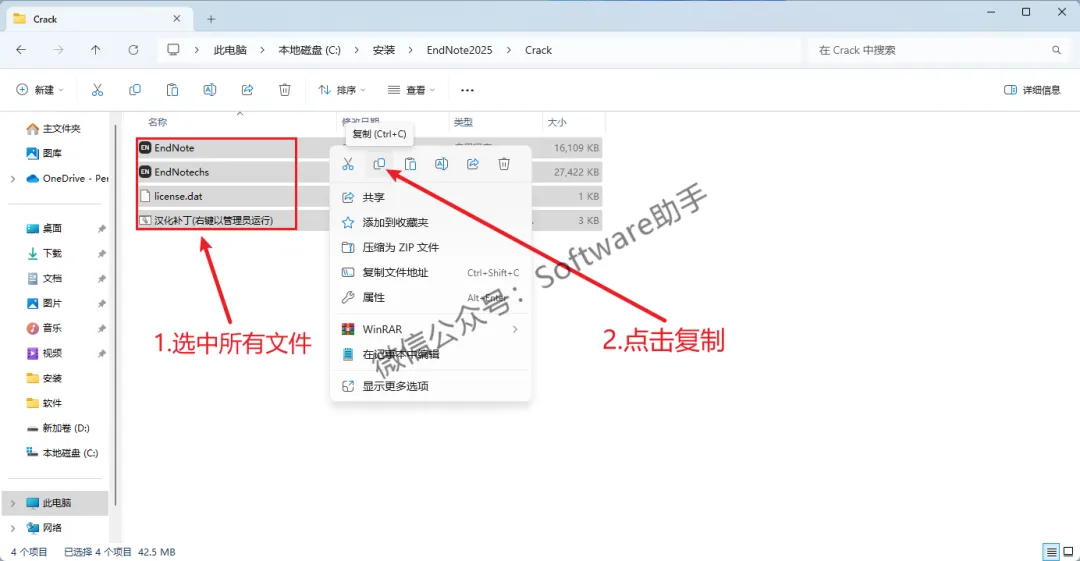Viewport: 1080px width, 561px height.
Task: Open 主文件夹 in the sidebar
Action: [54, 129]
